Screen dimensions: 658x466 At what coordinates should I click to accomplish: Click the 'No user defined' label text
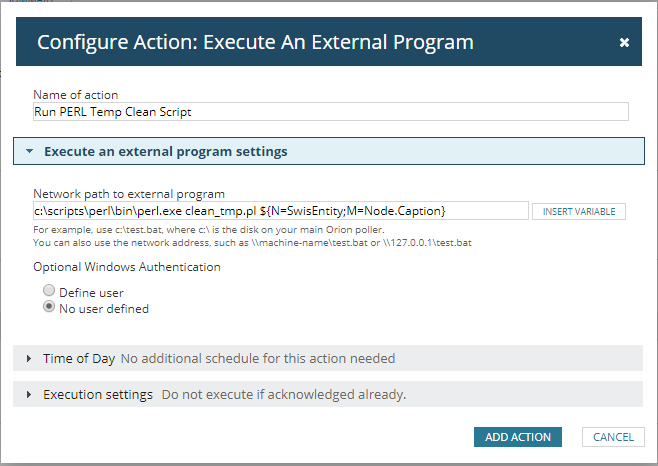[x=104, y=309]
